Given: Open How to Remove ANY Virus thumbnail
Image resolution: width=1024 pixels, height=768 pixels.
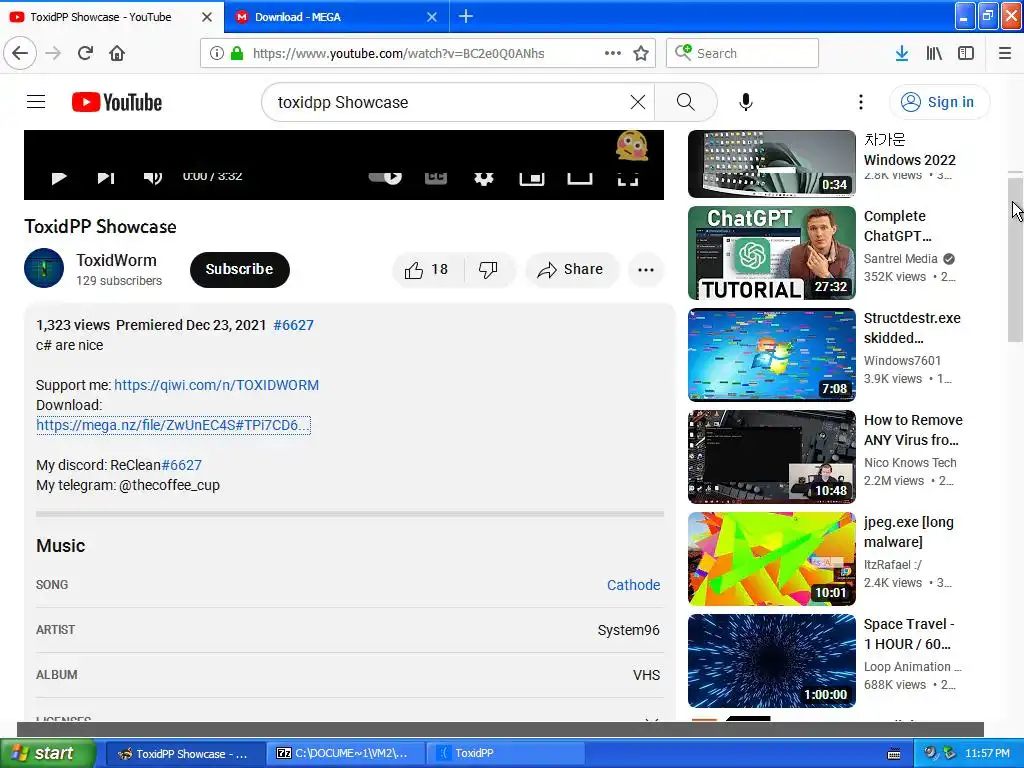Looking at the screenshot, I should coord(771,456).
